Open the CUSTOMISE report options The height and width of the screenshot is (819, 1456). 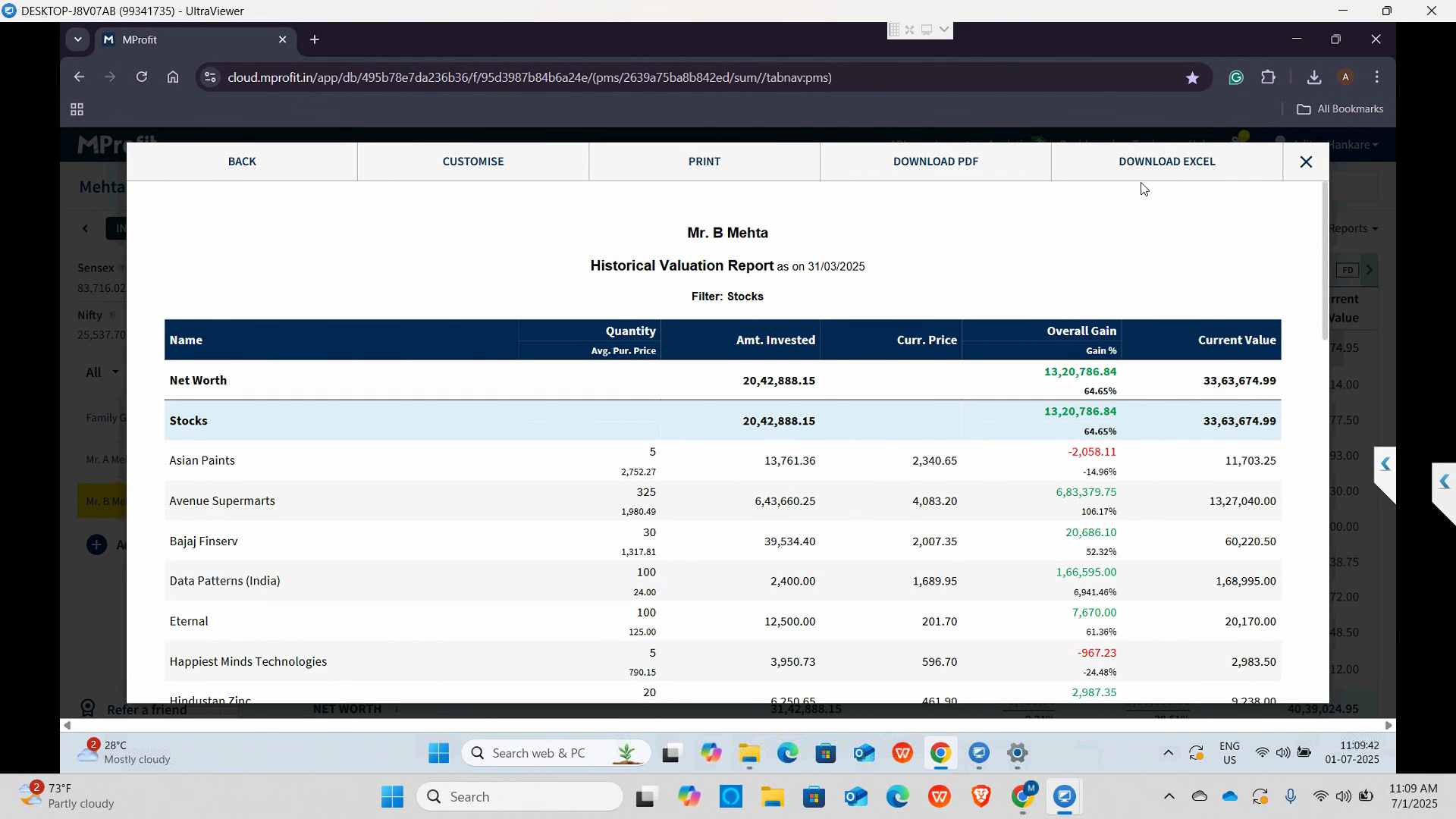473,162
